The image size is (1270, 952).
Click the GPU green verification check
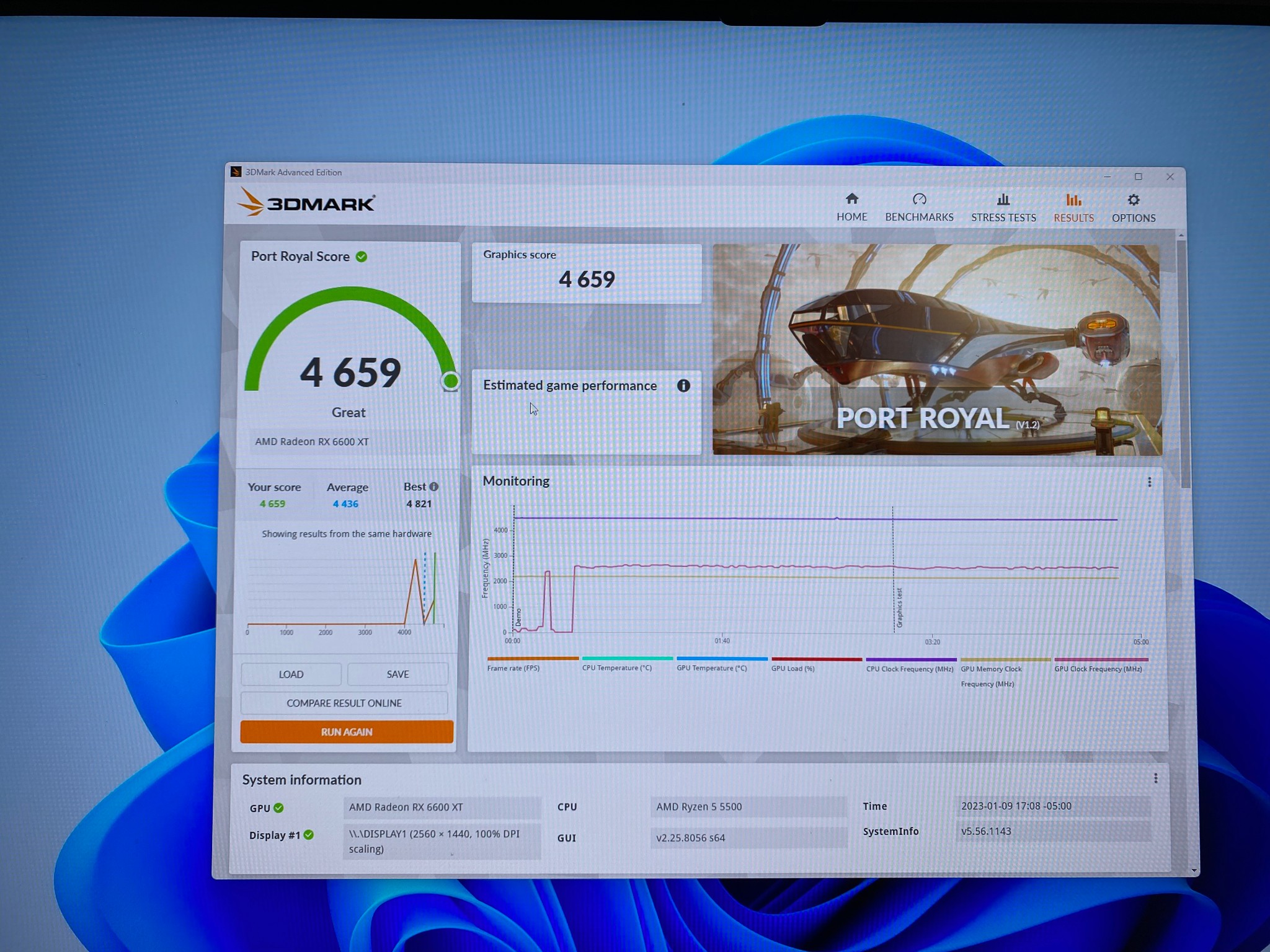pyautogui.click(x=278, y=808)
